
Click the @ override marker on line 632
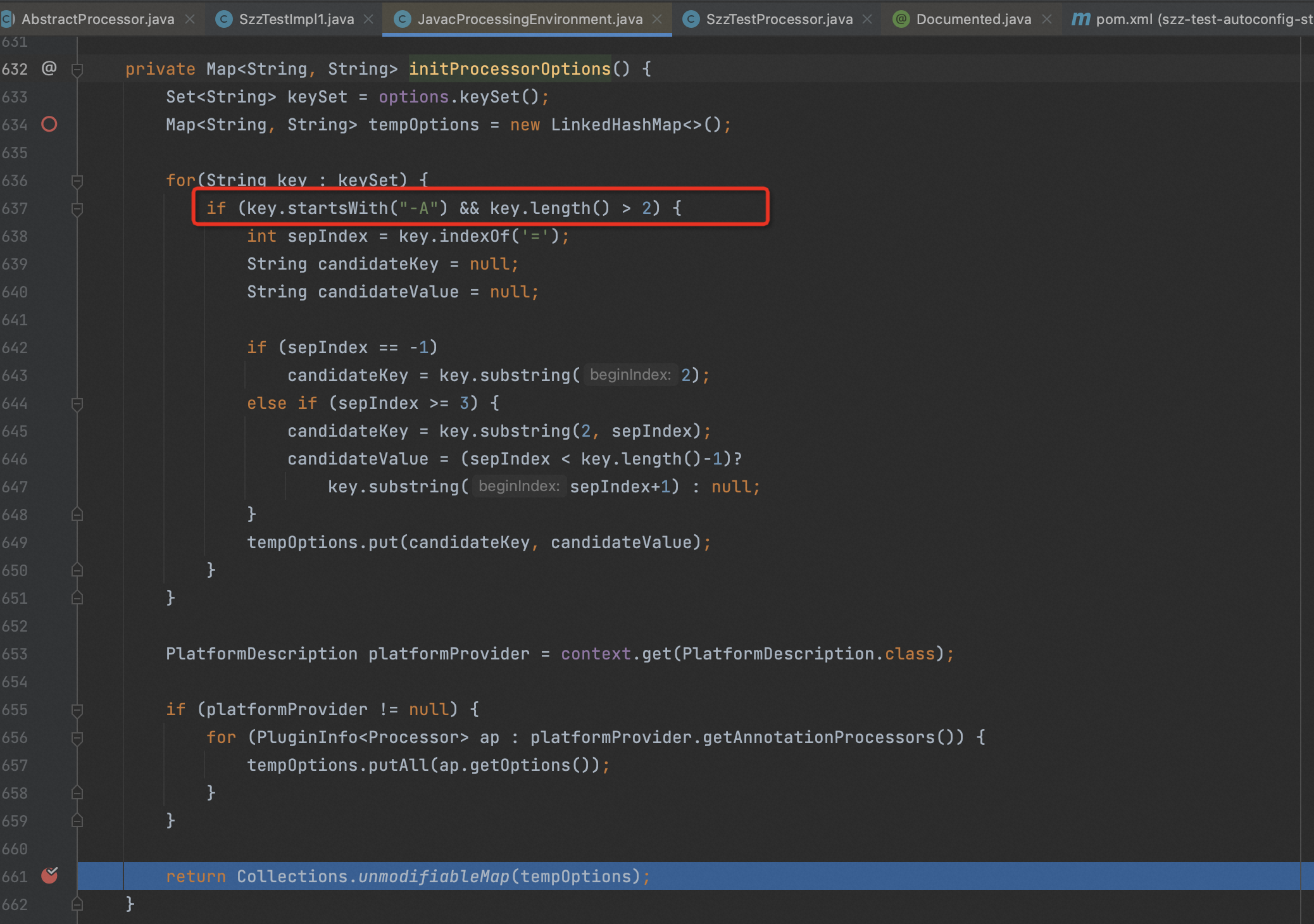point(49,68)
